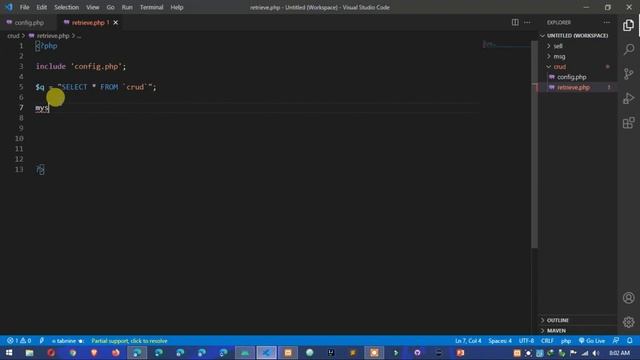This screenshot has width=640, height=360.
Task: Open the Terminal menu
Action: 151,7
